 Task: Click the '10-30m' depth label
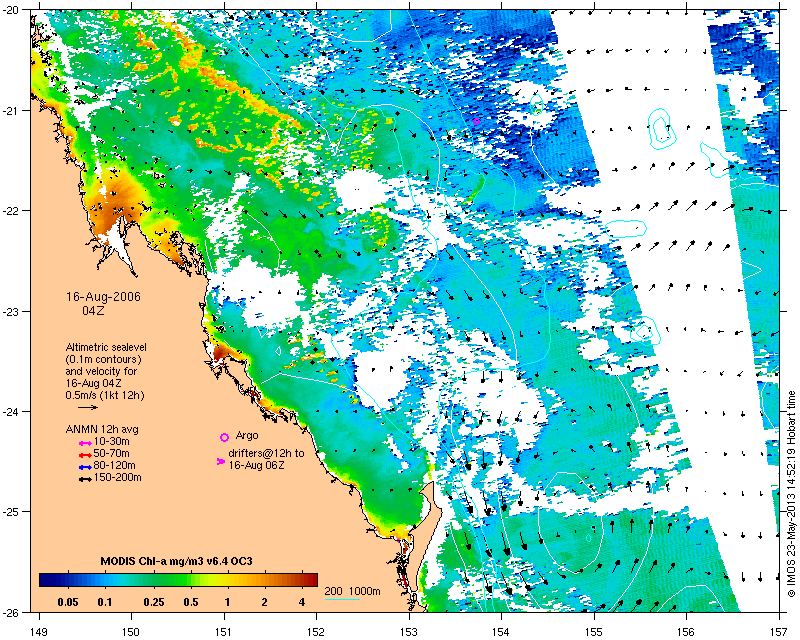coord(112,441)
